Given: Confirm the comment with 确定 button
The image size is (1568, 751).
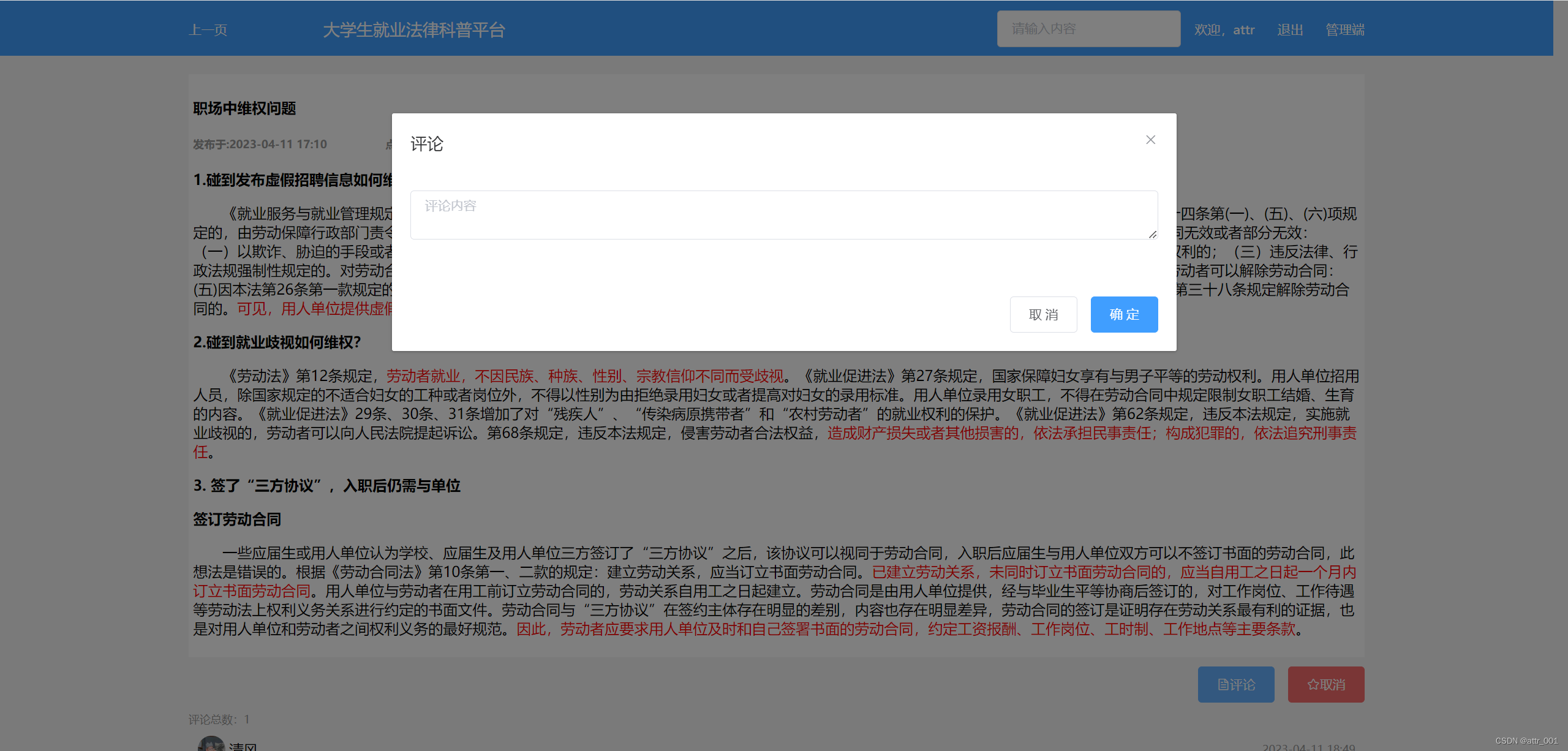Looking at the screenshot, I should tap(1123, 314).
